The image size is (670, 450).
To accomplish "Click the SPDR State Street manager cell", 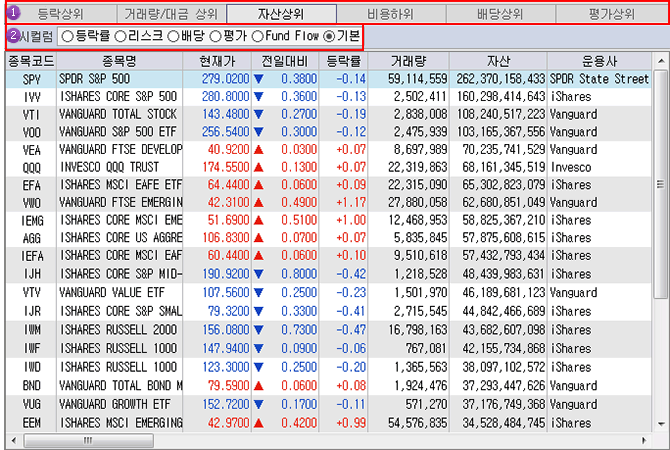I will coord(599,79).
